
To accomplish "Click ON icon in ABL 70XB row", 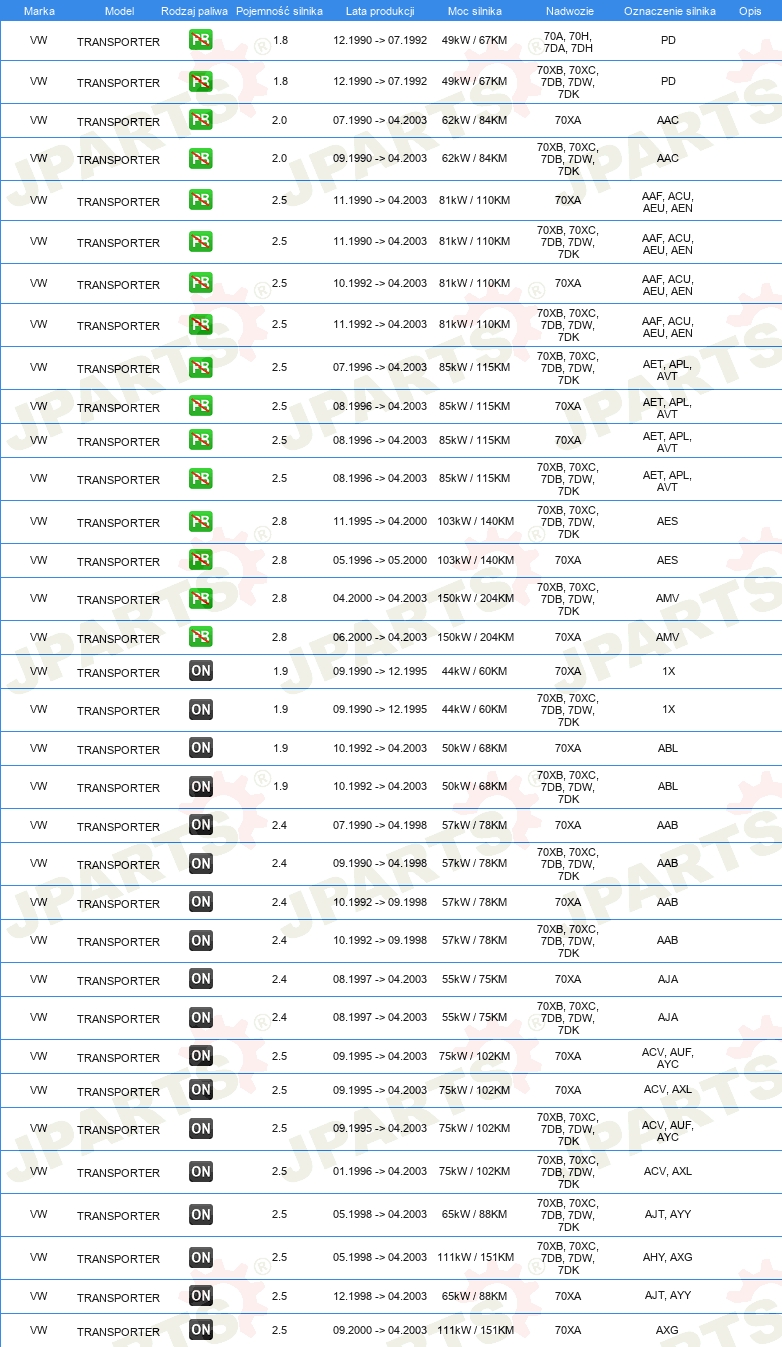I will pyautogui.click(x=201, y=786).
